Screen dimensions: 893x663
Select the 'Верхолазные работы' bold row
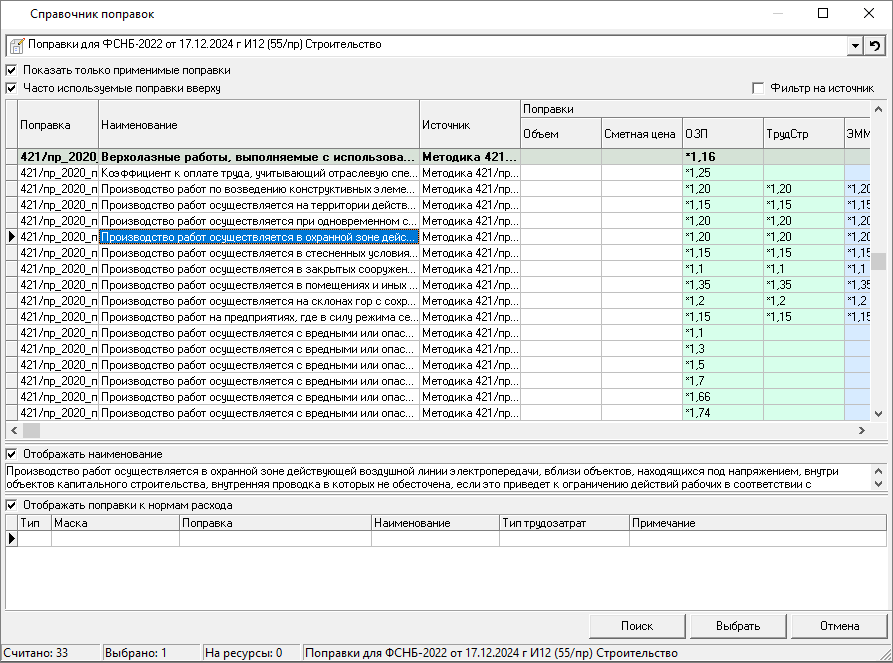[258, 157]
